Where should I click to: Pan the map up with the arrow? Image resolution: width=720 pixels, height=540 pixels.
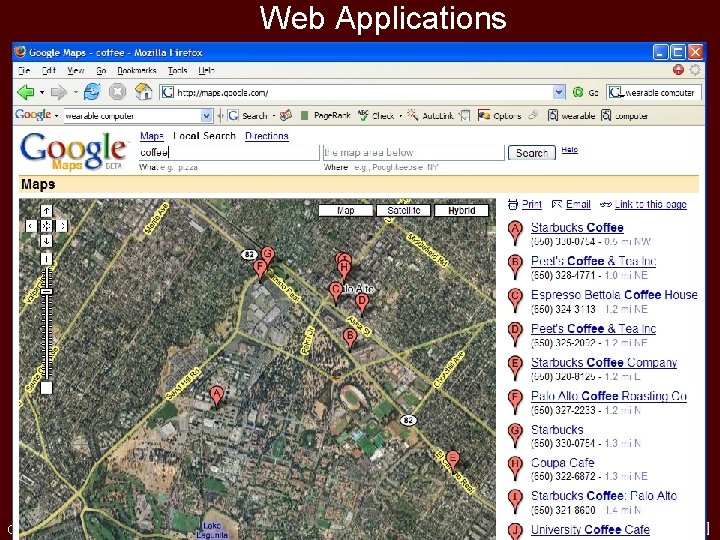coord(46,211)
